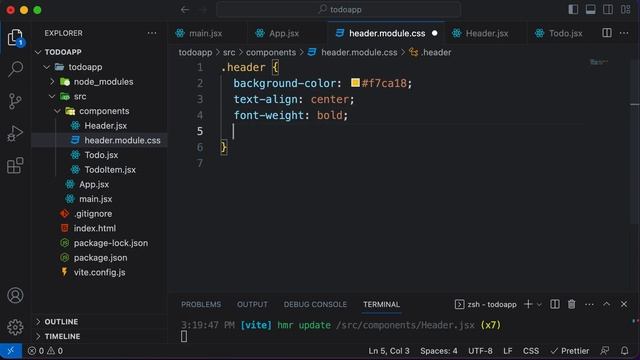Toggle the bottom panel layout button
Screen dimensions: 640x360
point(590,9)
